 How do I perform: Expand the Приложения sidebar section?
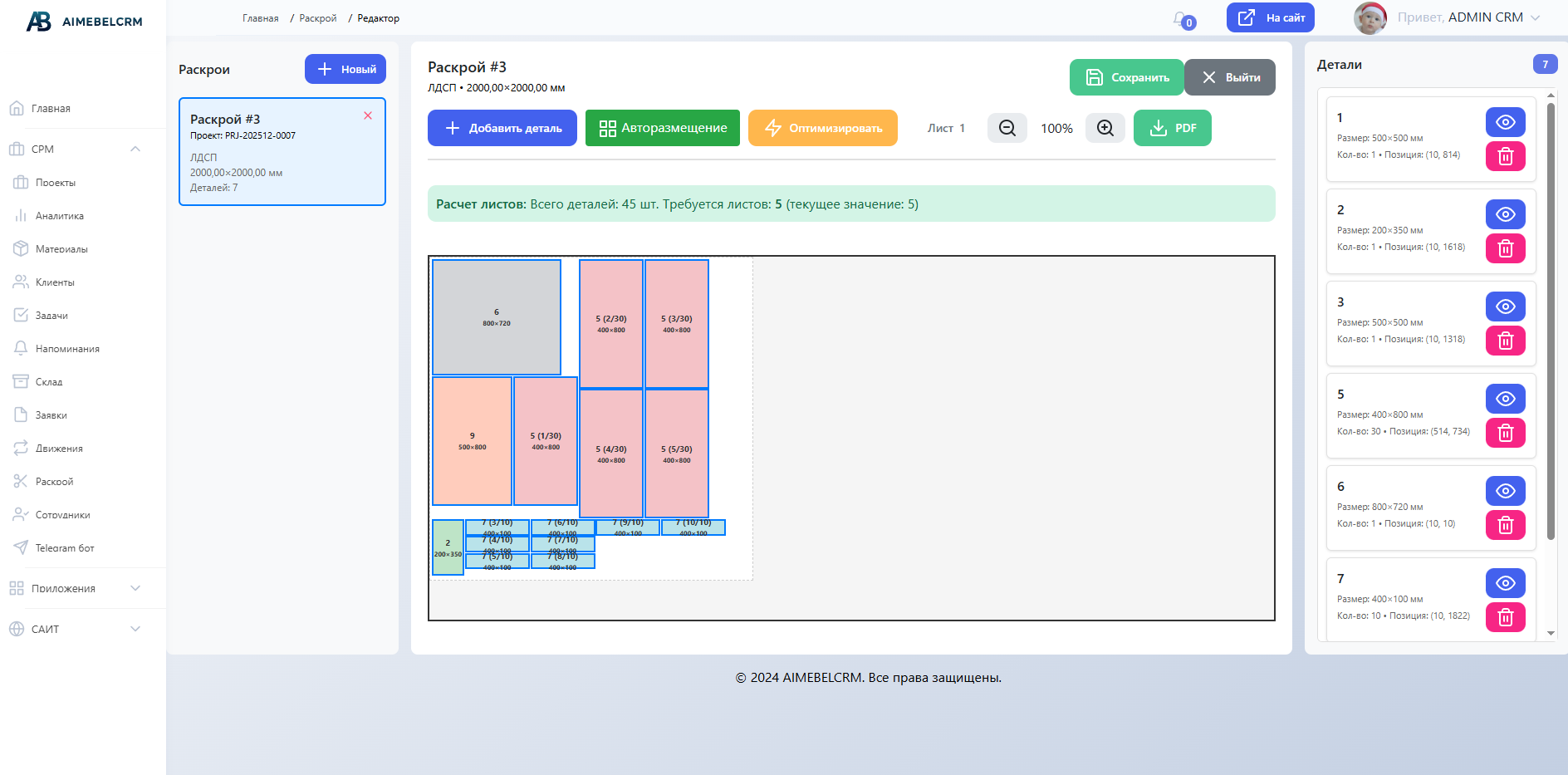(x=135, y=588)
